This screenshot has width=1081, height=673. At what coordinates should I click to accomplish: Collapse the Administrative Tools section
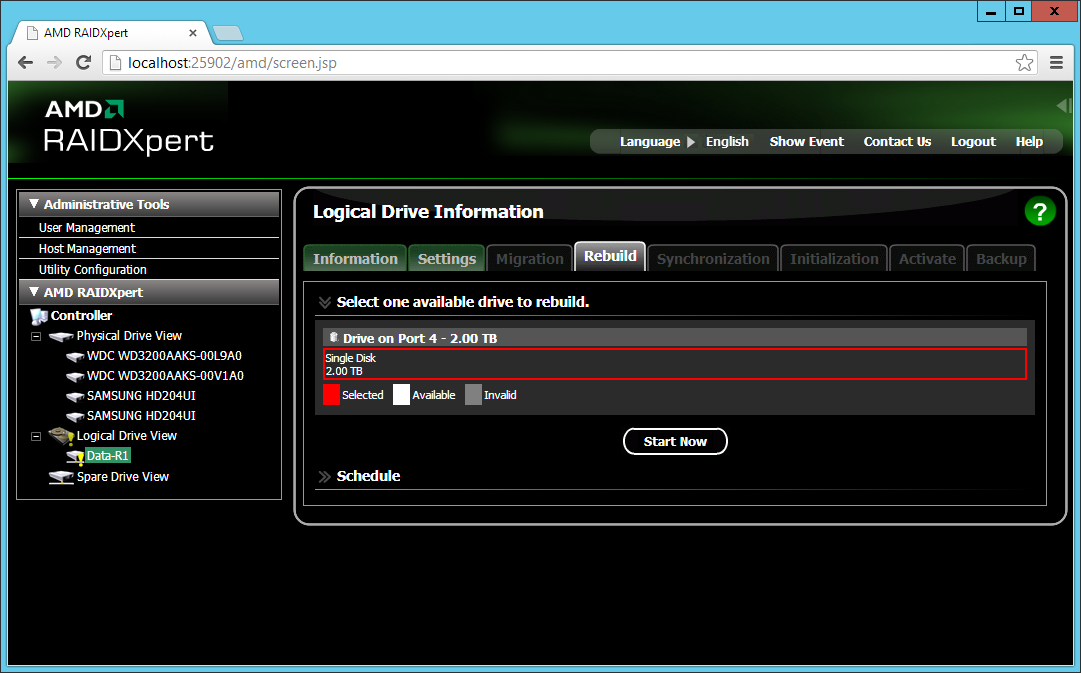click(x=34, y=203)
